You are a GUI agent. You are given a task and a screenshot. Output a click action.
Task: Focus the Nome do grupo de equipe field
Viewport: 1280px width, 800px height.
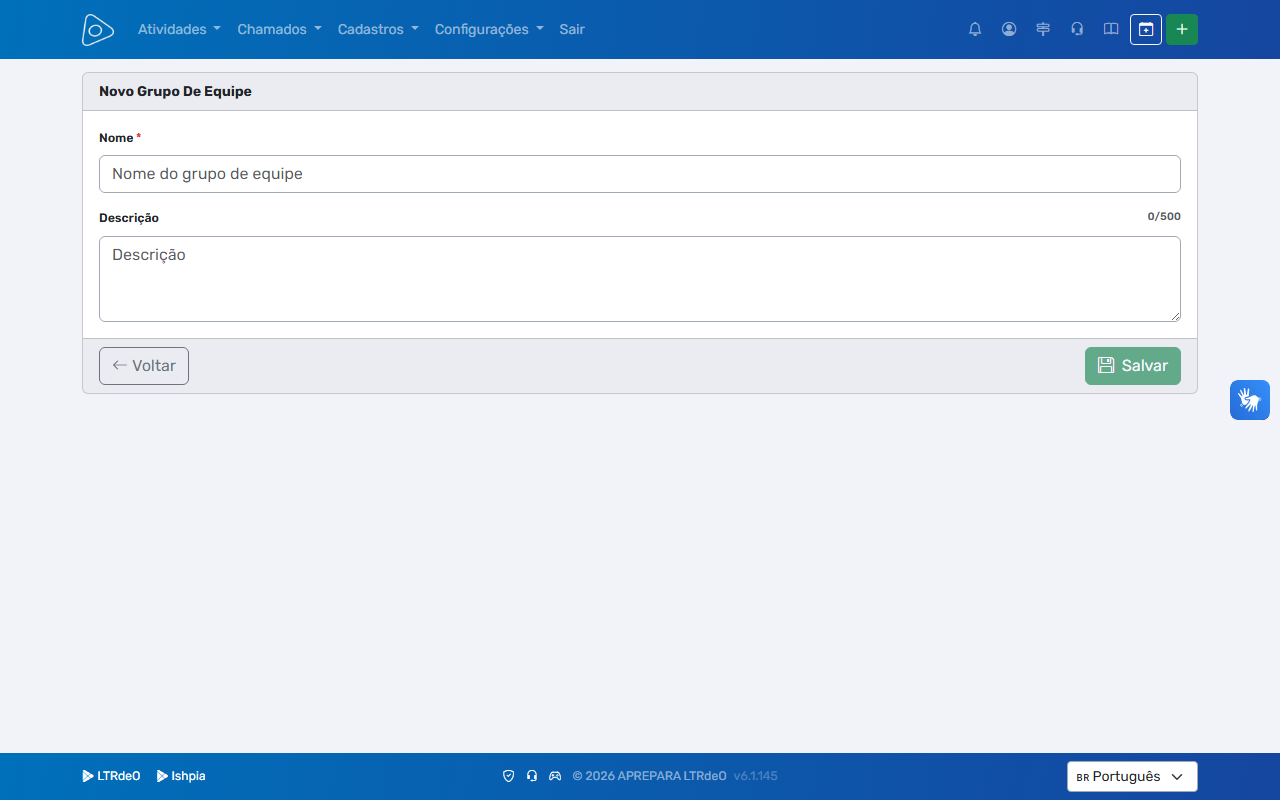pos(640,174)
